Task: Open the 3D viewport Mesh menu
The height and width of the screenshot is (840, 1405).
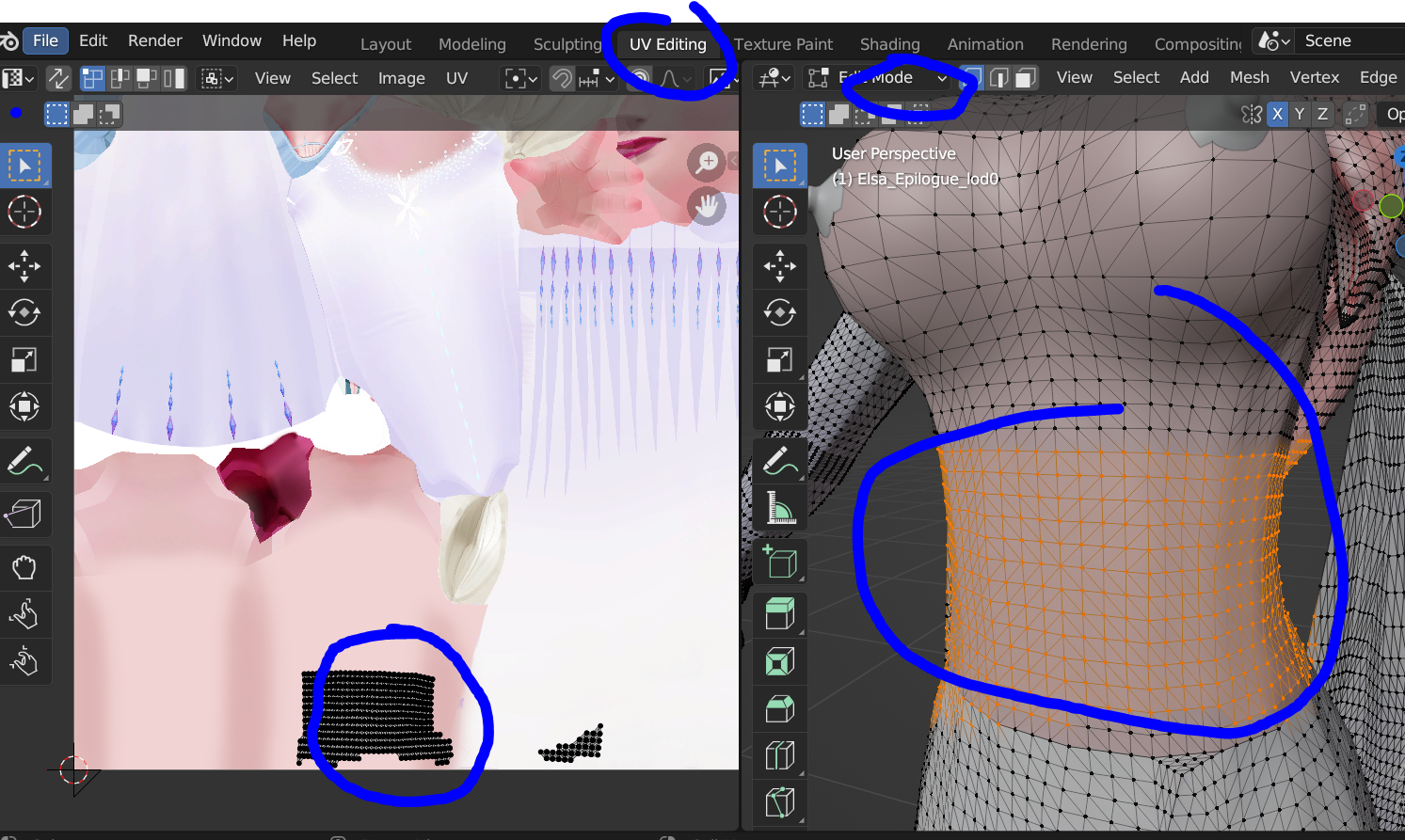Action: click(1250, 77)
